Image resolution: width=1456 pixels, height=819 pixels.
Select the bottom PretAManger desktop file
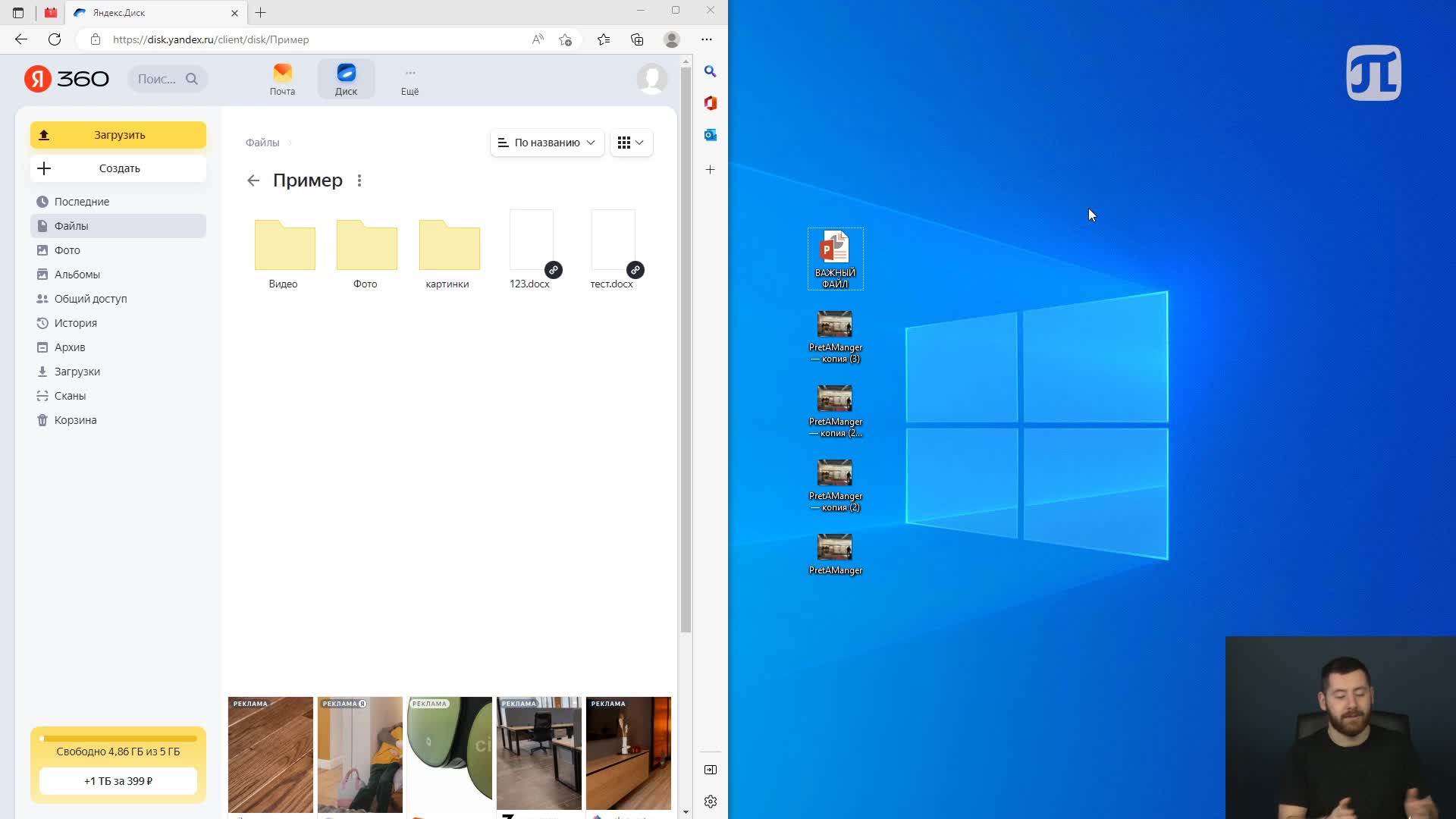(835, 554)
